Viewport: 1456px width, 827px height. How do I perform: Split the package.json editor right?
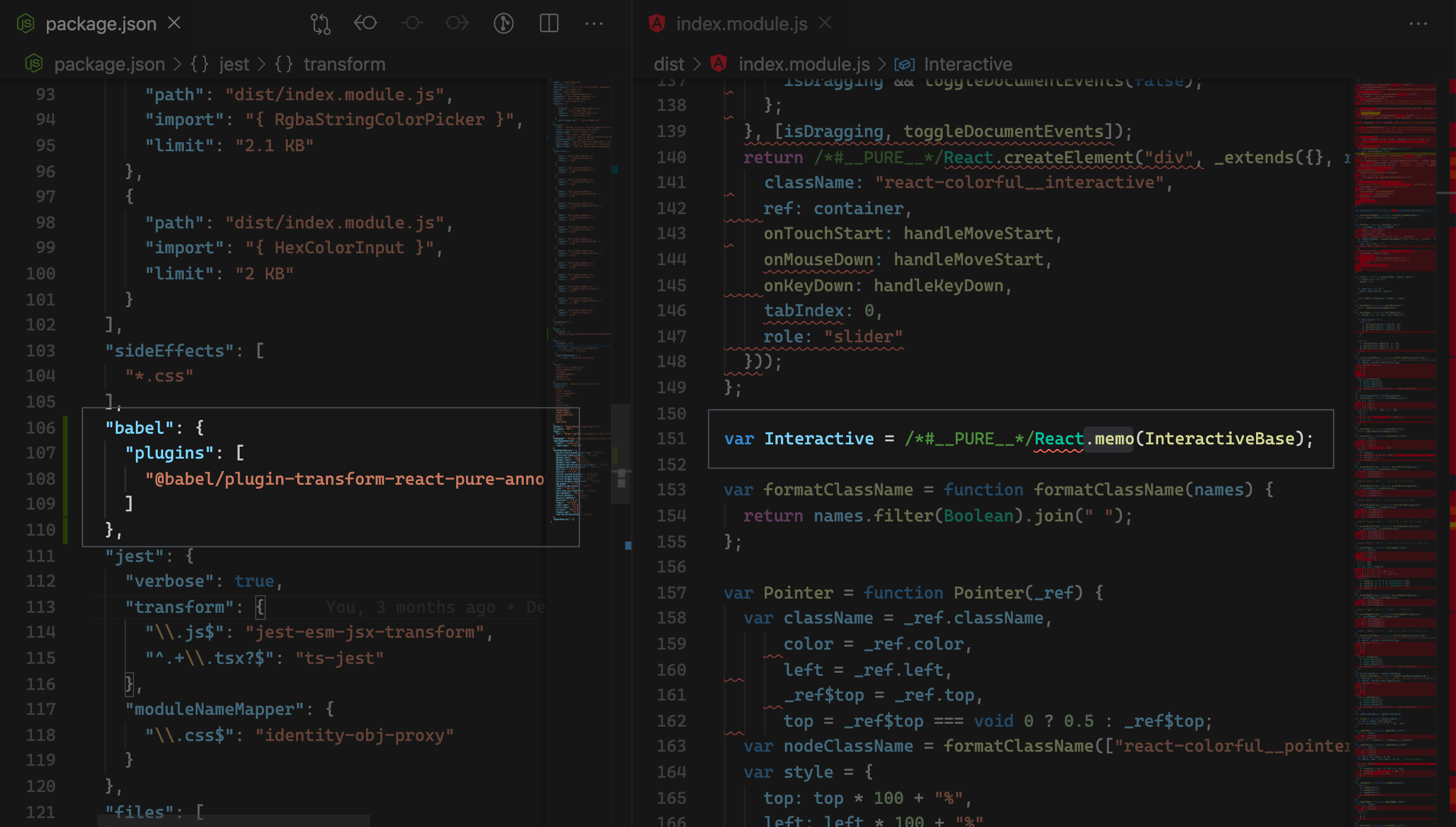(549, 24)
